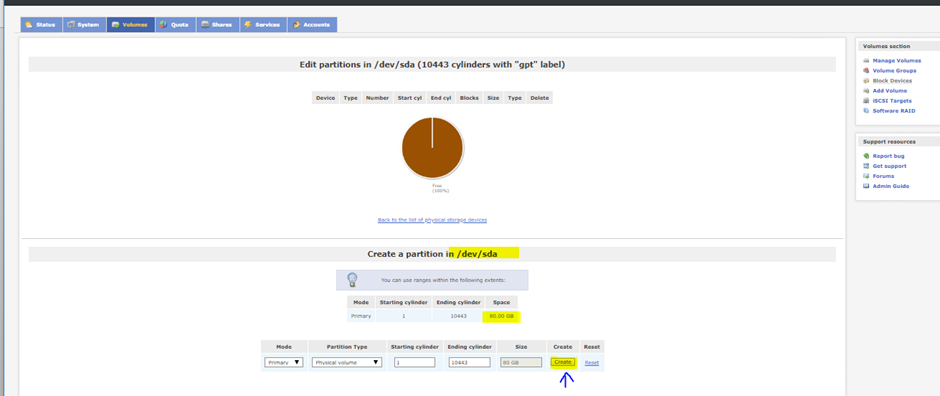Image resolution: width=940 pixels, height=396 pixels.
Task: Click the Get support icon
Action: click(866, 166)
